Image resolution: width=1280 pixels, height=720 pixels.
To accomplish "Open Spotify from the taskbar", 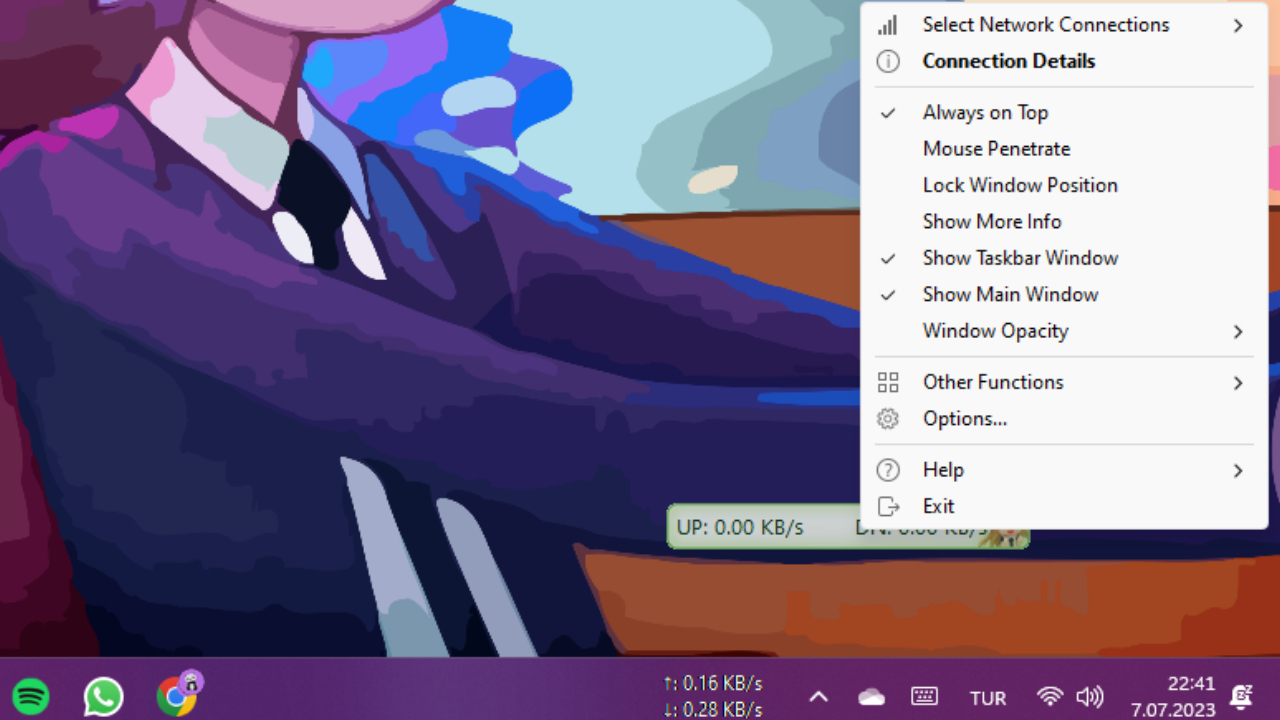I will 31,696.
